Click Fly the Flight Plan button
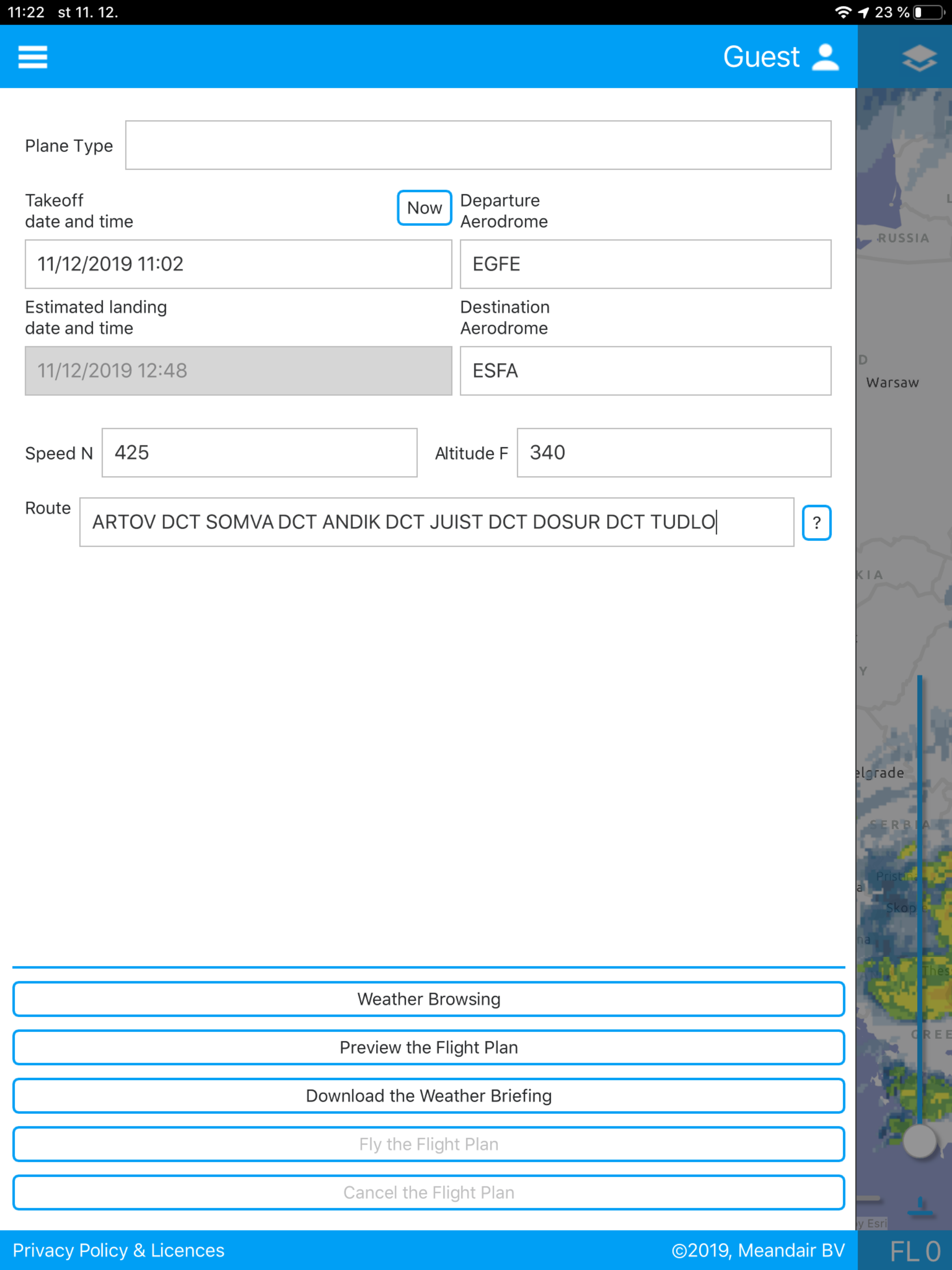Viewport: 952px width, 1270px height. tap(428, 1144)
